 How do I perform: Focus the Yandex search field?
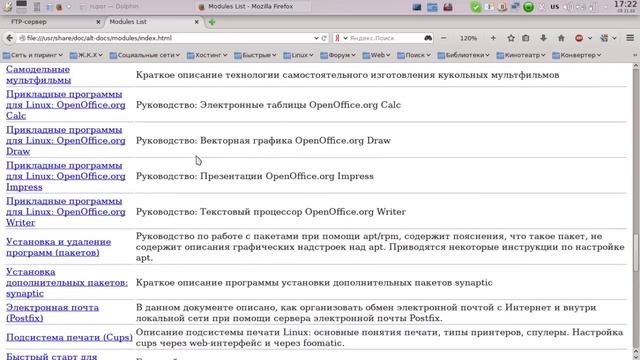tap(384, 38)
